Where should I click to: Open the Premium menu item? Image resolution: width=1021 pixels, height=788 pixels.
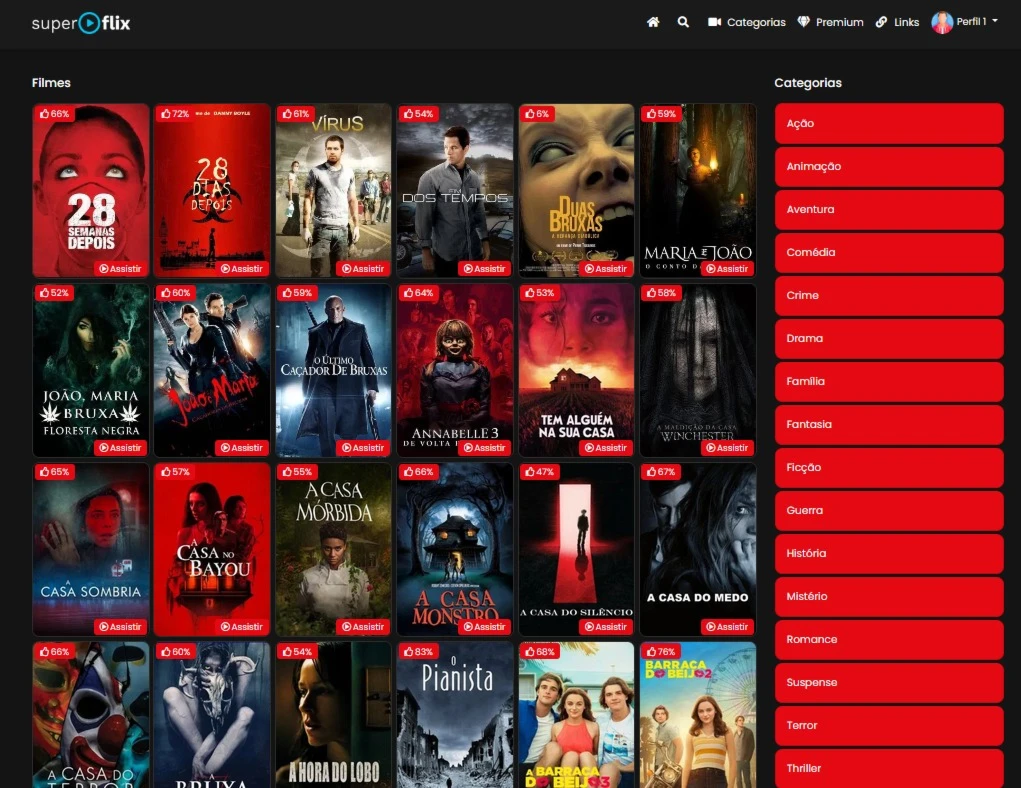point(831,22)
